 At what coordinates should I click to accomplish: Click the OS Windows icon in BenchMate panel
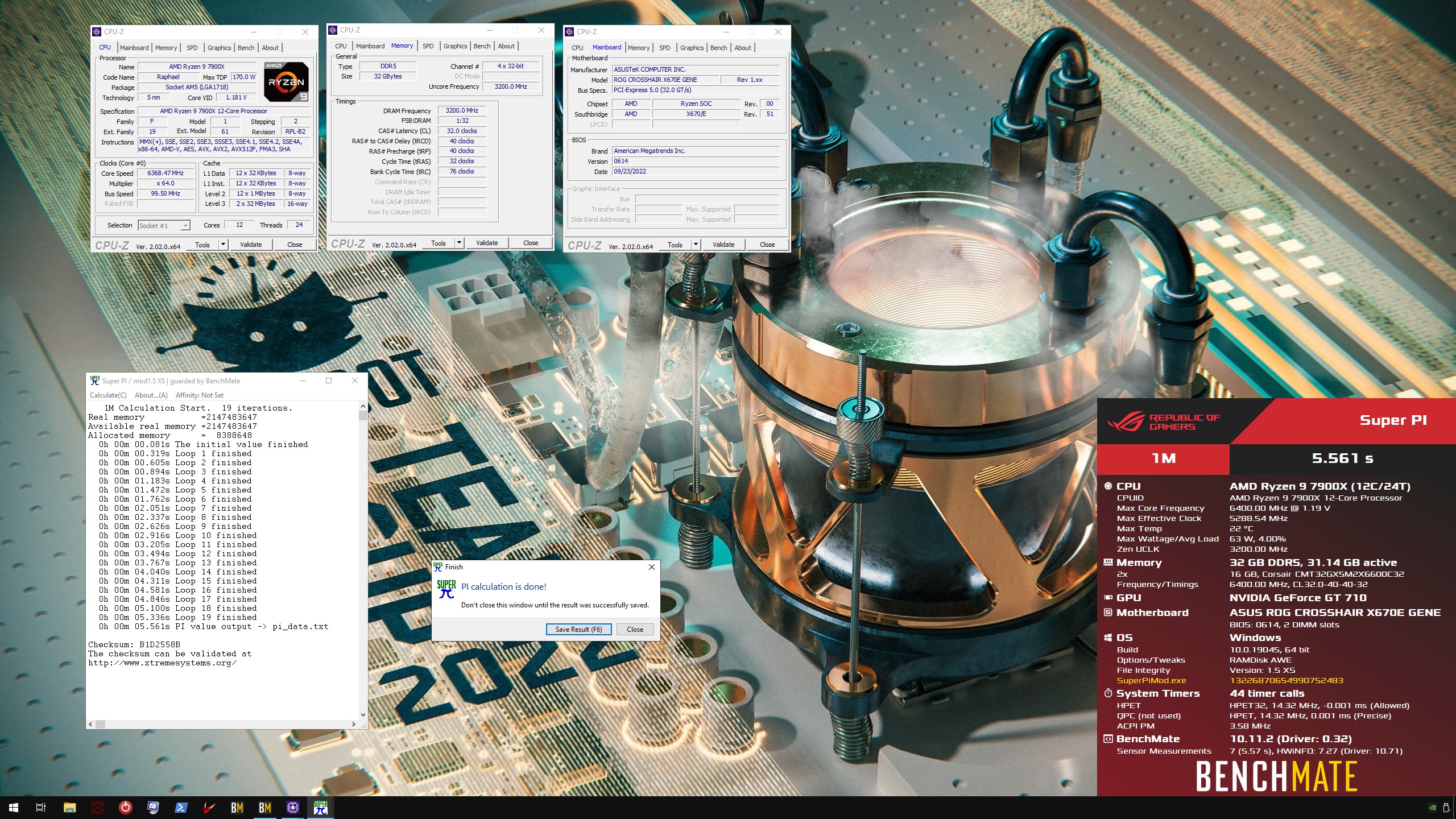(1108, 638)
